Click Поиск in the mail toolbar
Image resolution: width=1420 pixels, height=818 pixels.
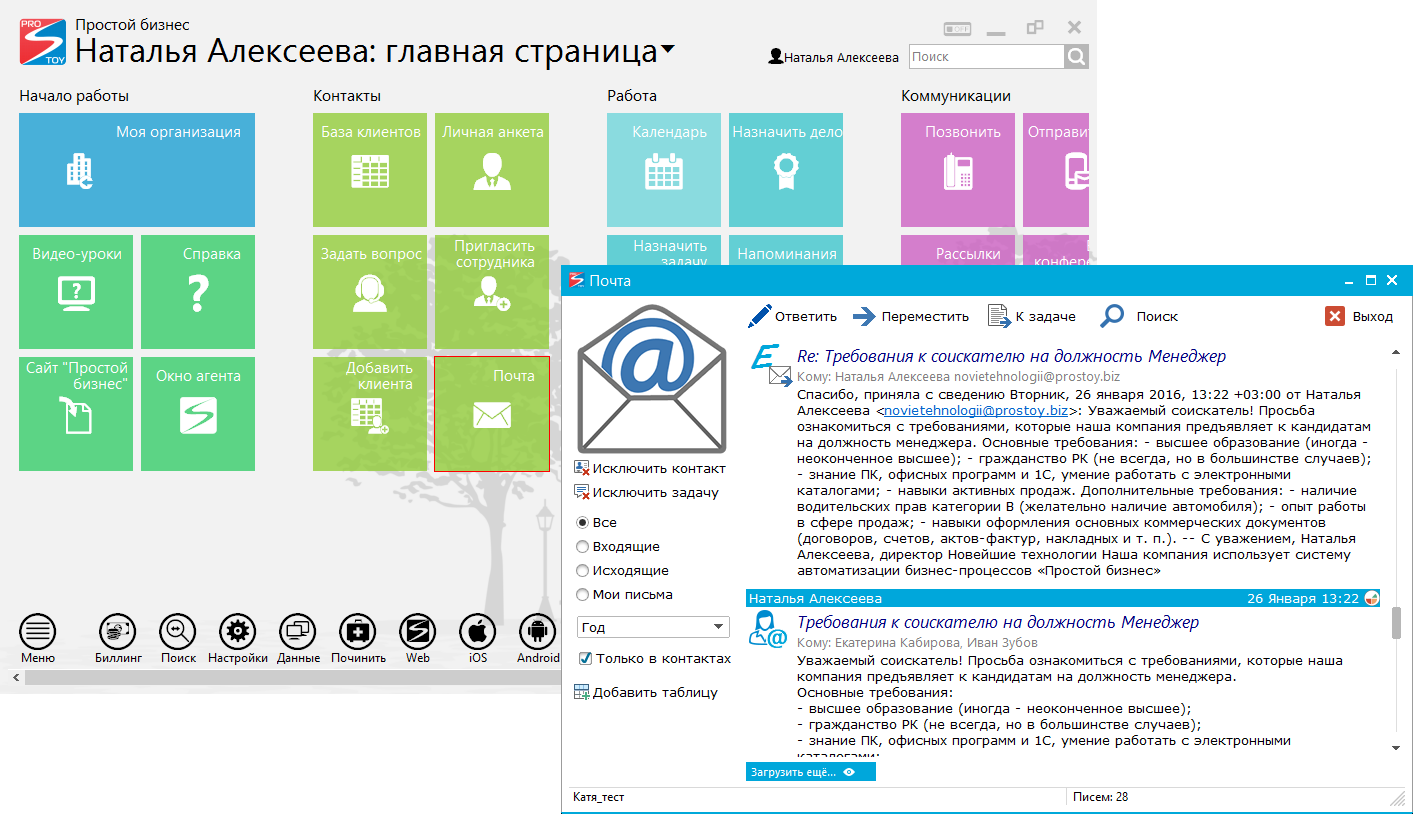click(1139, 316)
